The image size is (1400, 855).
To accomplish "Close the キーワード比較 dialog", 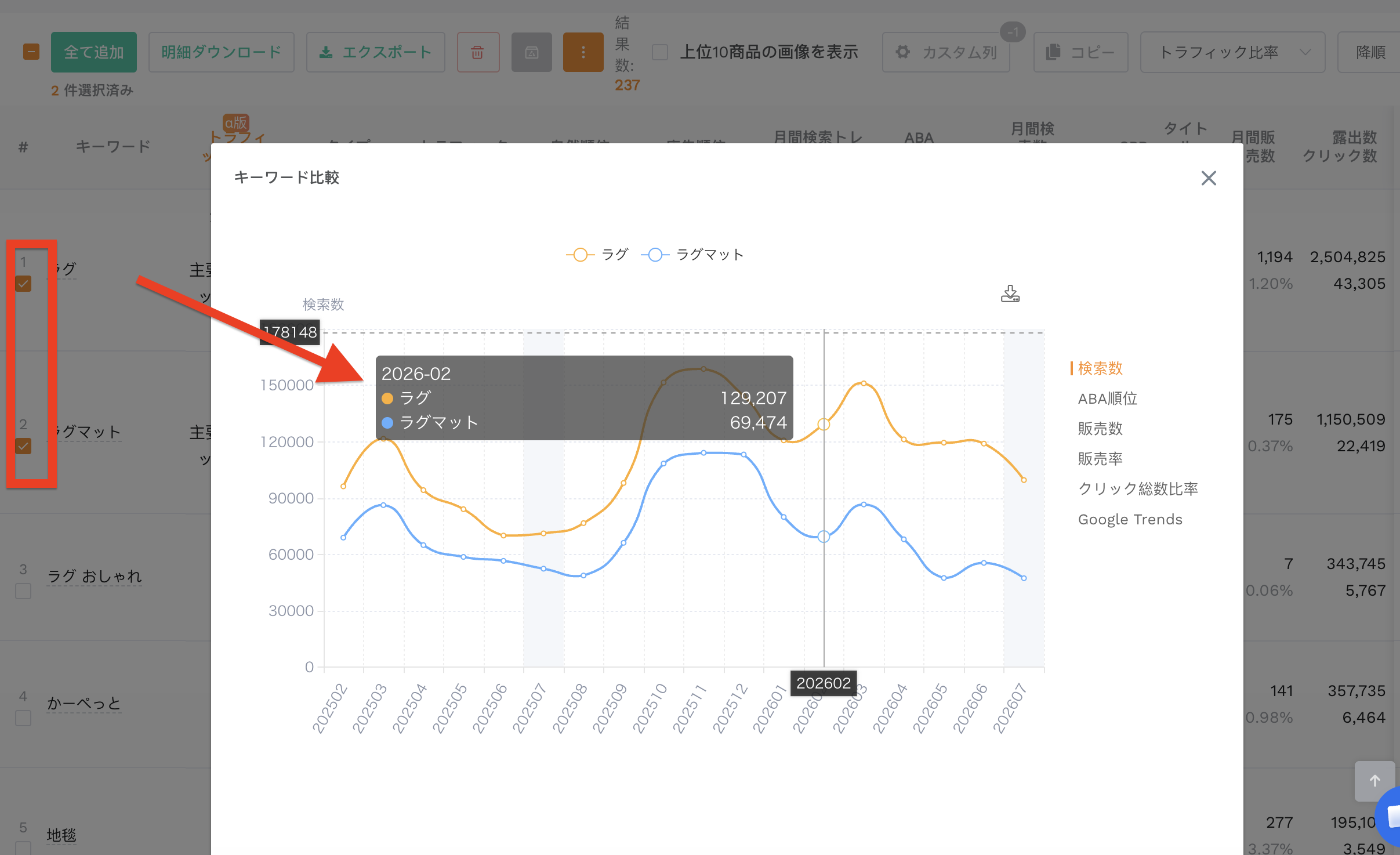I will pyautogui.click(x=1209, y=178).
